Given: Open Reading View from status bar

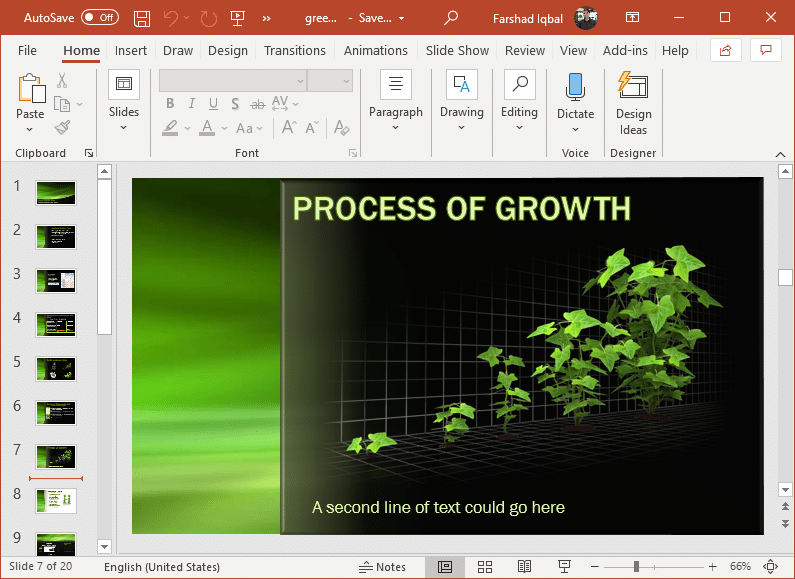Looking at the screenshot, I should click(x=524, y=566).
